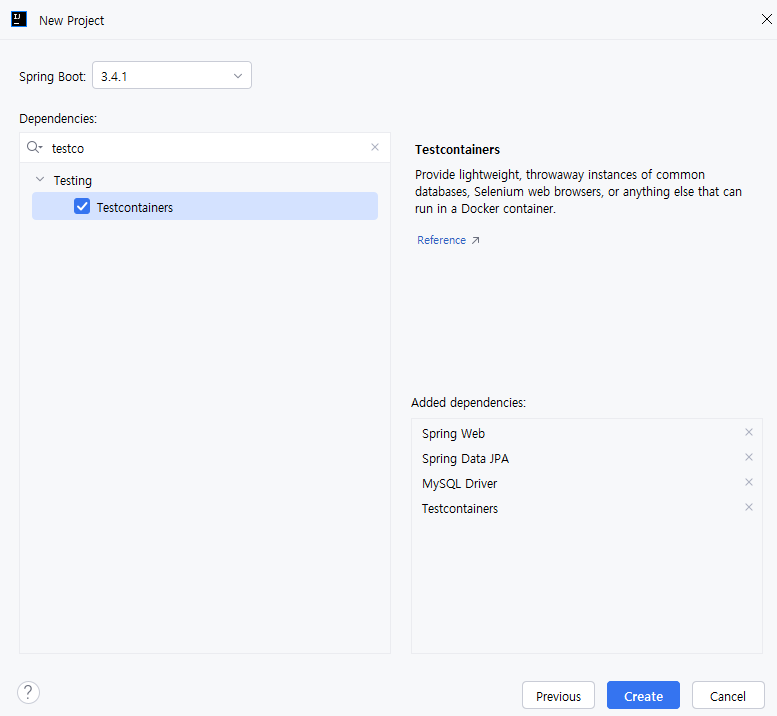
Task: Click the Testcontainers description heading
Action: [457, 150]
